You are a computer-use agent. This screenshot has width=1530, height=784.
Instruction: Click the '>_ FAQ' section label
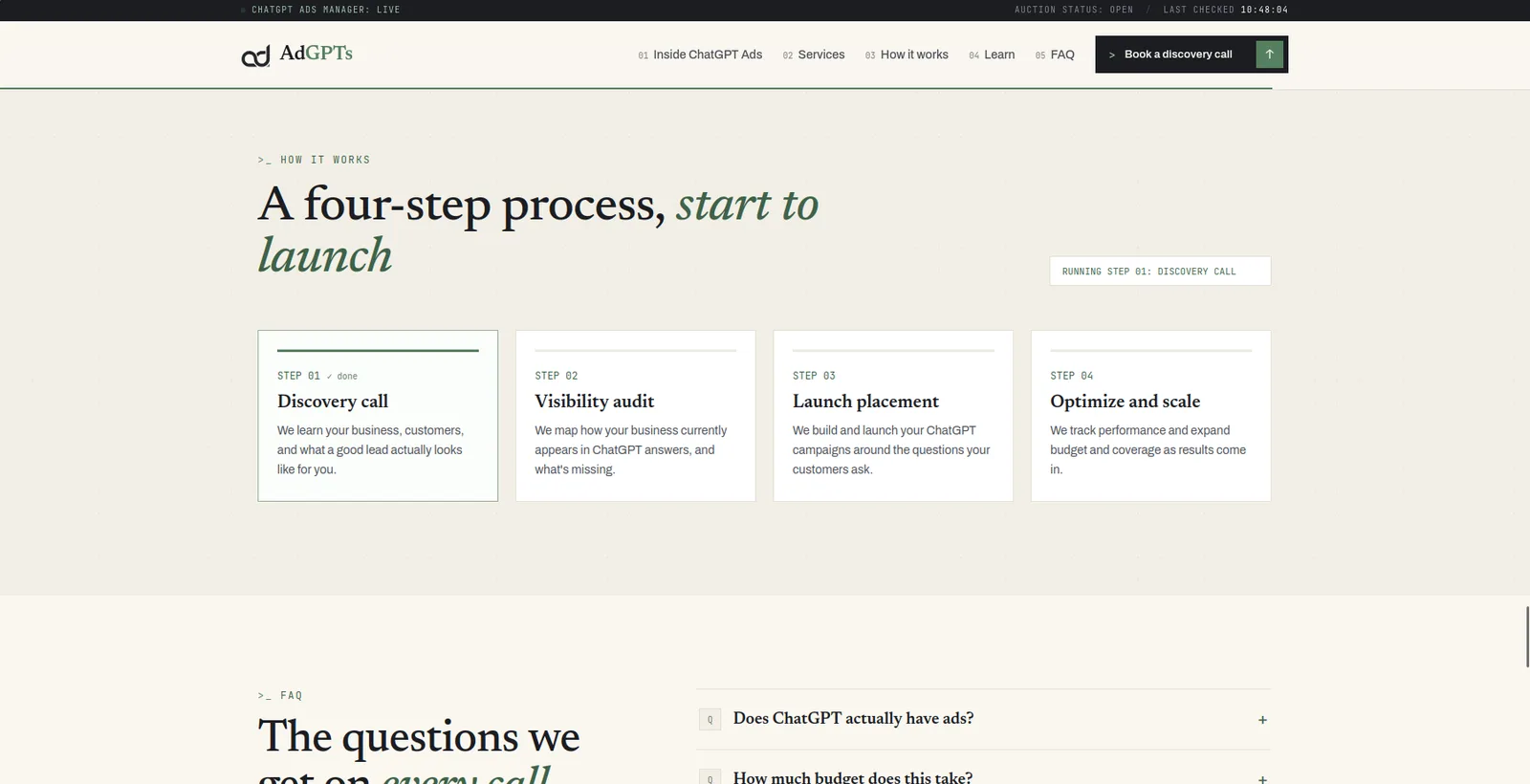click(280, 695)
